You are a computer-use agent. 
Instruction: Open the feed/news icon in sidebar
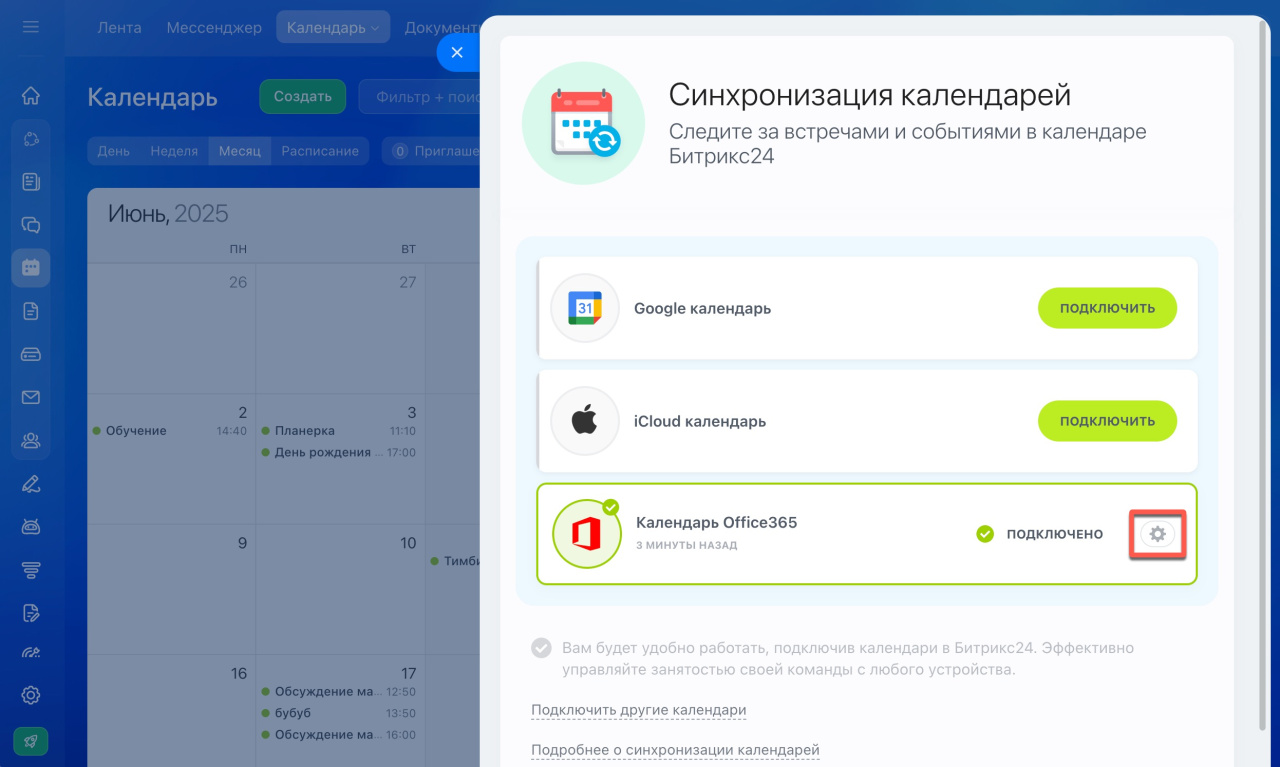point(31,182)
